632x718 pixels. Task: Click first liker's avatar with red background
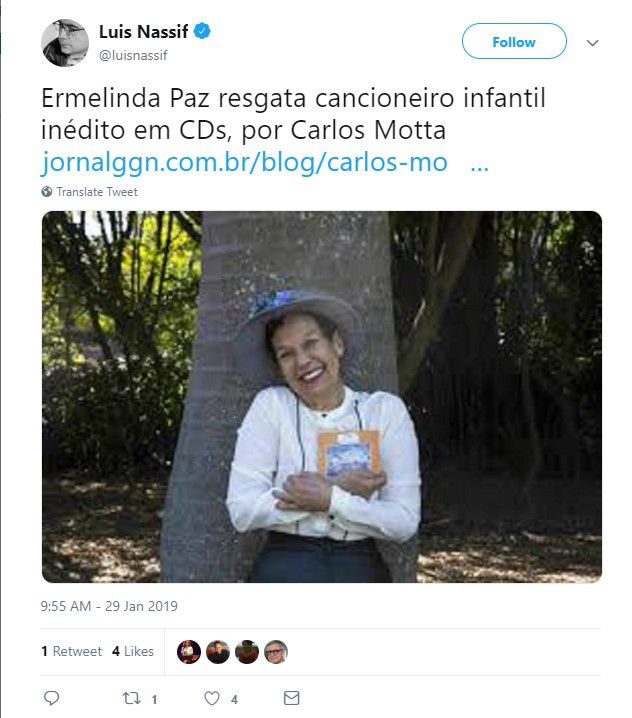[189, 652]
